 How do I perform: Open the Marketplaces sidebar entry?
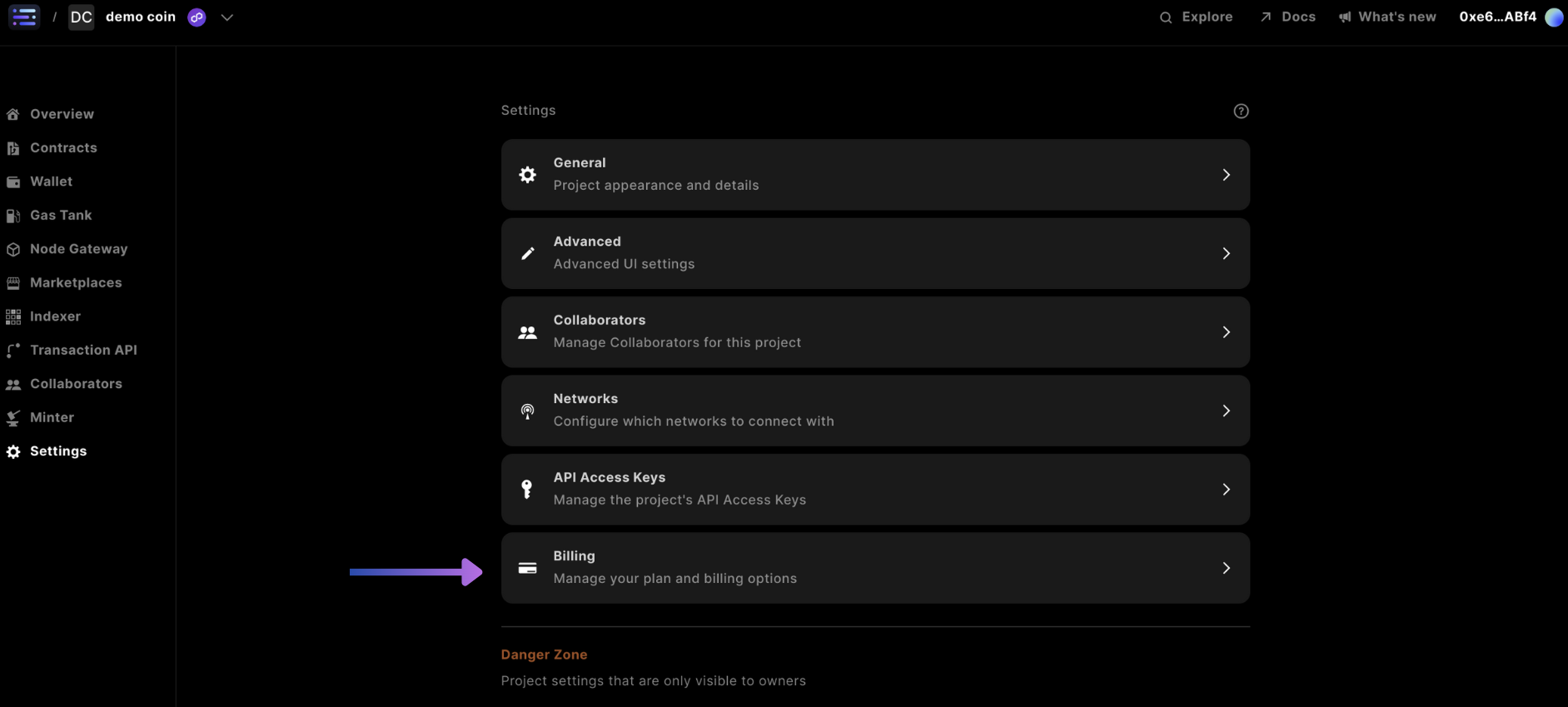click(x=77, y=282)
